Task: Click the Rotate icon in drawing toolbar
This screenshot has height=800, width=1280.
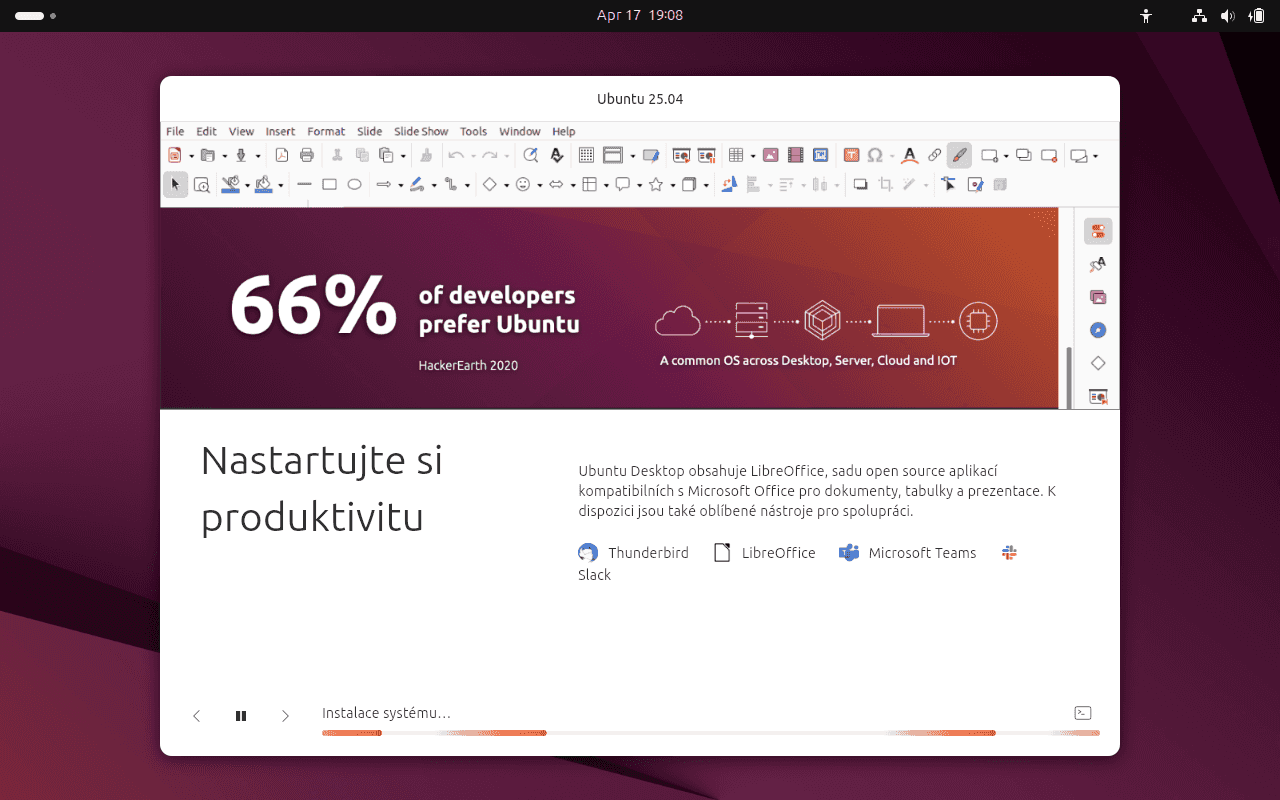Action: [x=729, y=184]
